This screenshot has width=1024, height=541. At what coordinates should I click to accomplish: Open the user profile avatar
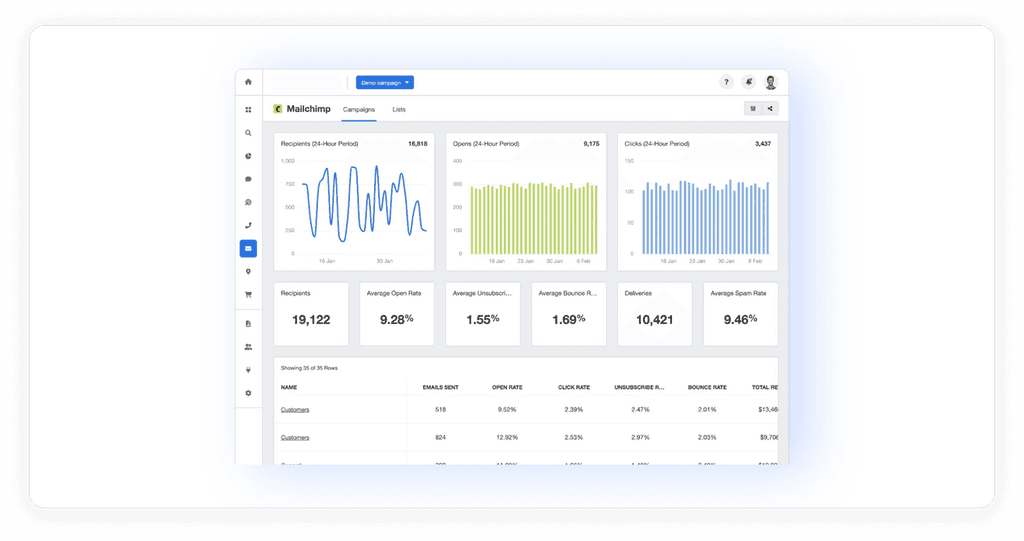pyautogui.click(x=771, y=82)
